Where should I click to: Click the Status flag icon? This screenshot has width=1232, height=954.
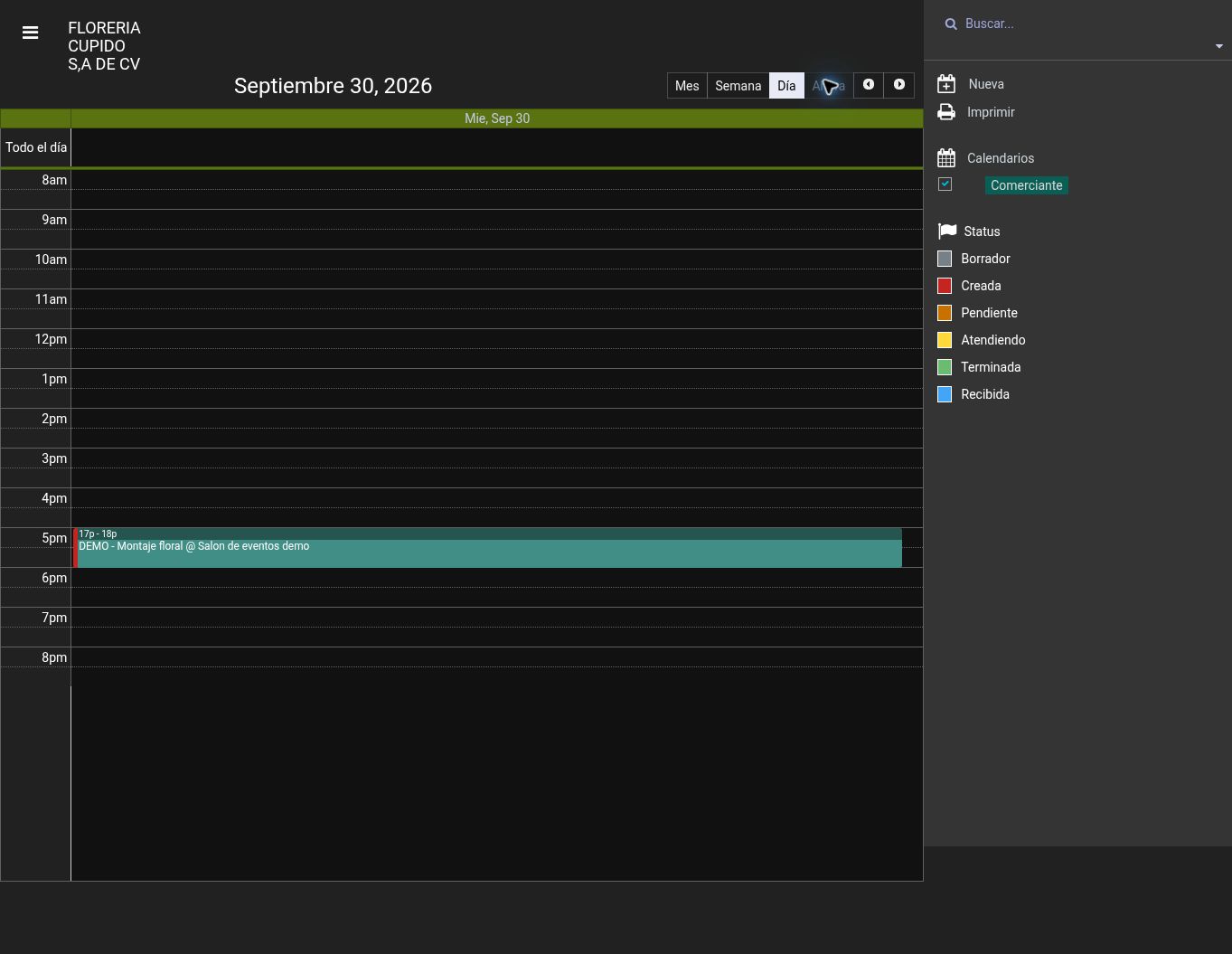[x=946, y=231]
